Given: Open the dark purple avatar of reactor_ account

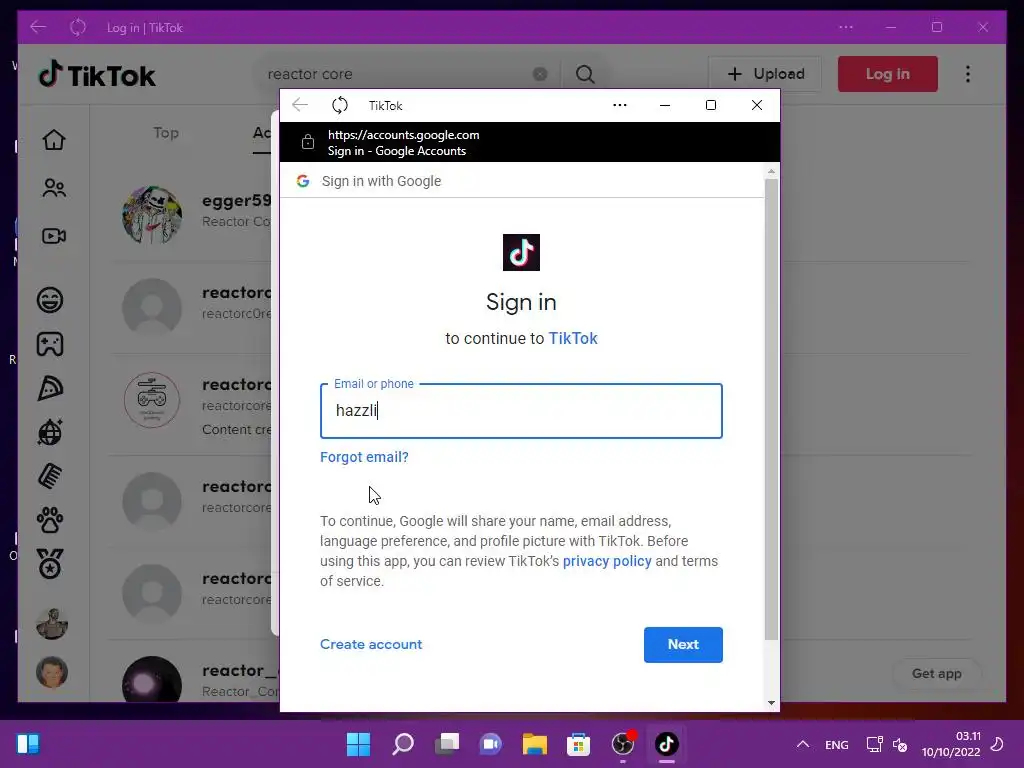Looking at the screenshot, I should coord(152,679).
